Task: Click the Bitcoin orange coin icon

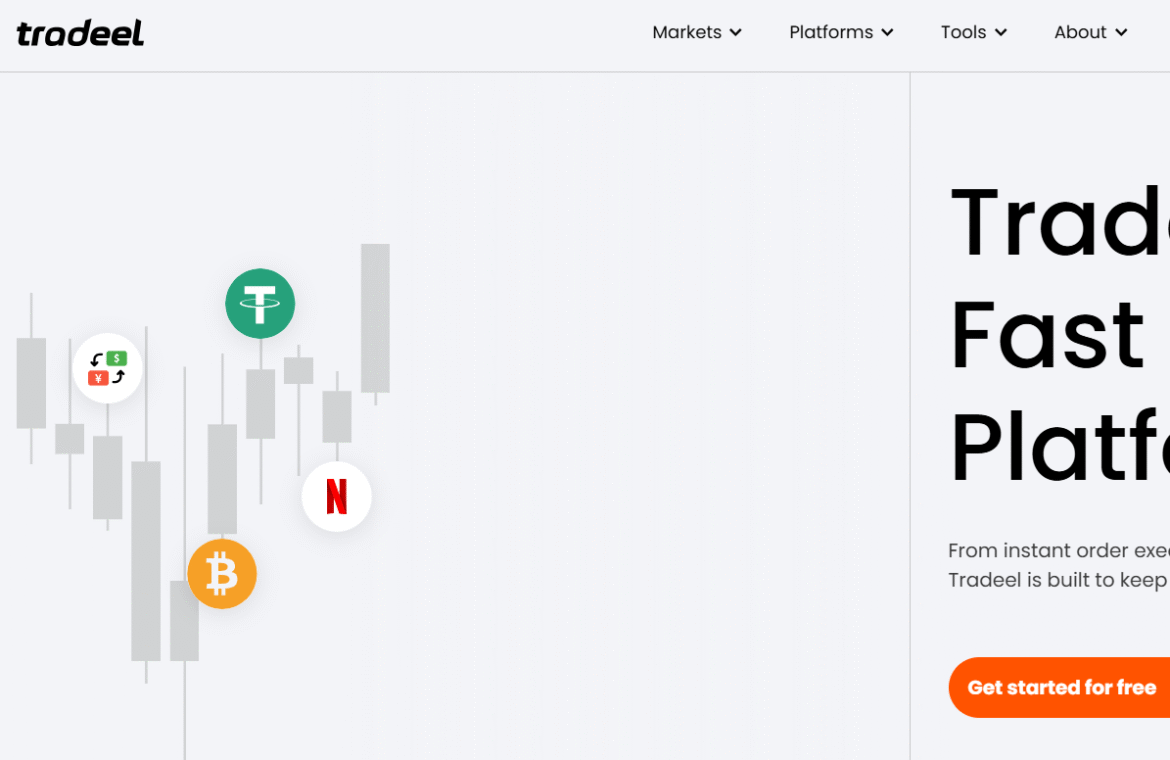Action: (222, 574)
